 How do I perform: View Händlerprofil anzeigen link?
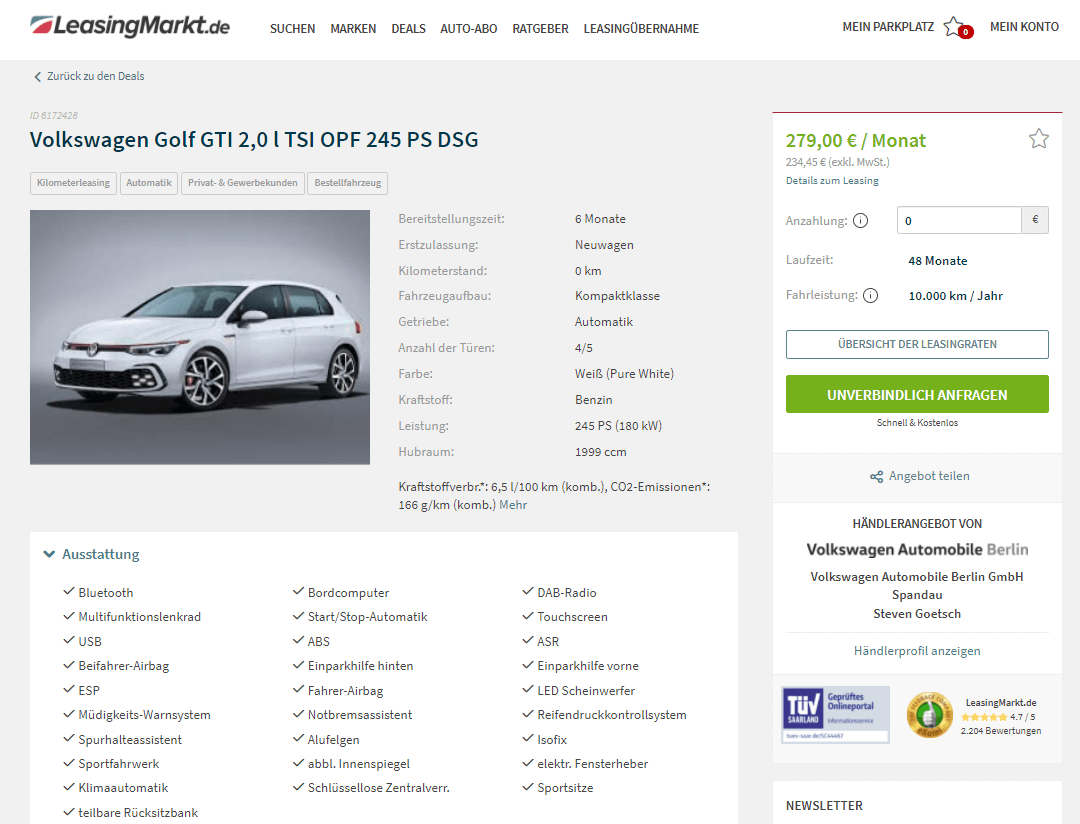917,651
